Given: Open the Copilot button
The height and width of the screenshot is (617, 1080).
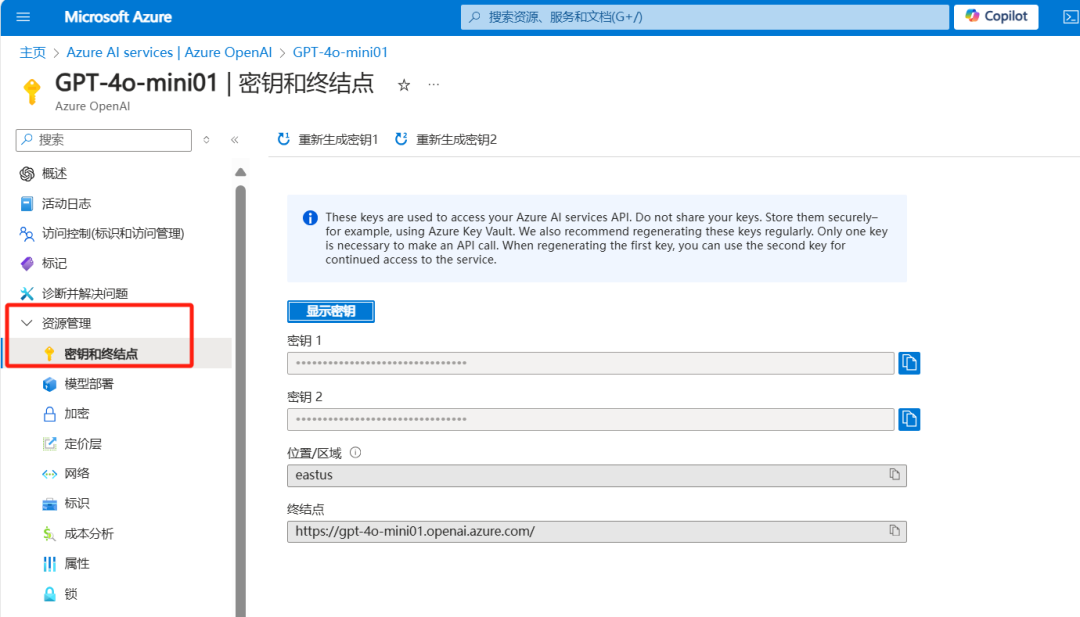Looking at the screenshot, I should pyautogui.click(x=996, y=17).
